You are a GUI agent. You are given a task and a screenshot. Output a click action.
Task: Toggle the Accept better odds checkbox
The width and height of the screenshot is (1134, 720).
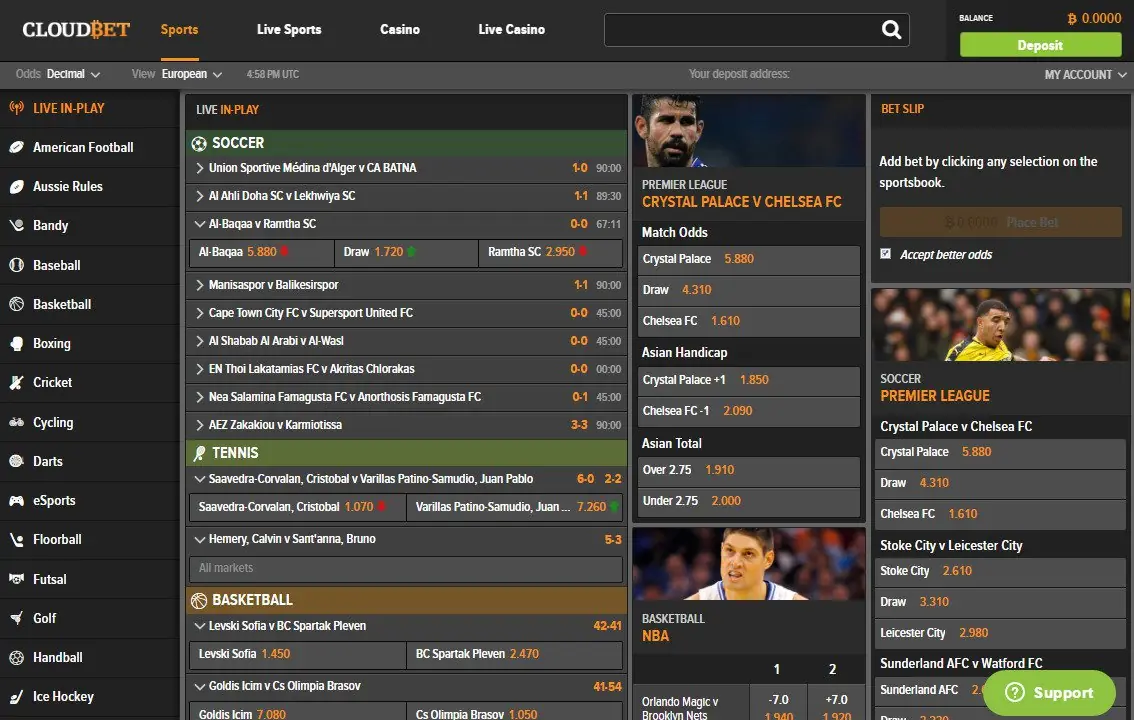click(x=885, y=254)
